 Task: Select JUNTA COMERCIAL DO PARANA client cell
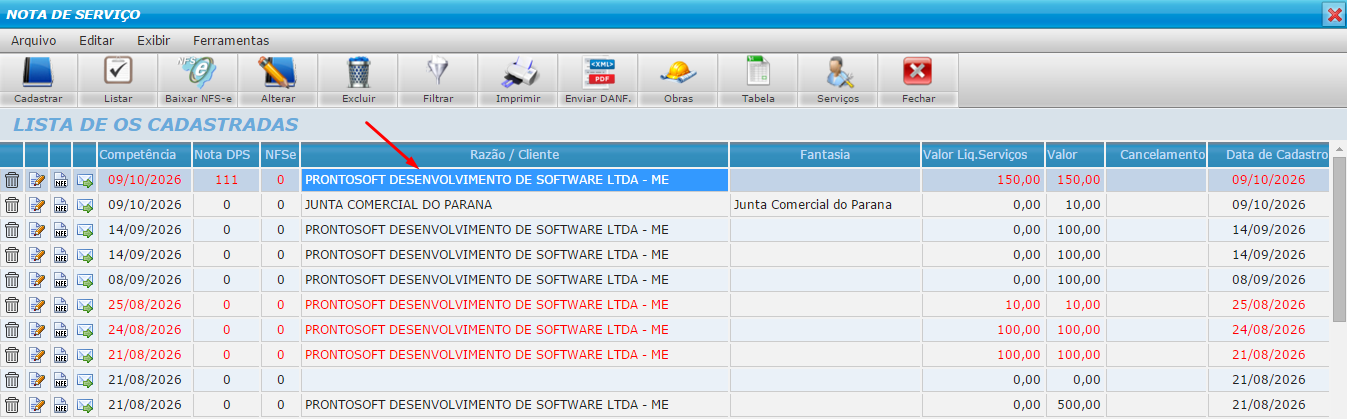coord(515,205)
